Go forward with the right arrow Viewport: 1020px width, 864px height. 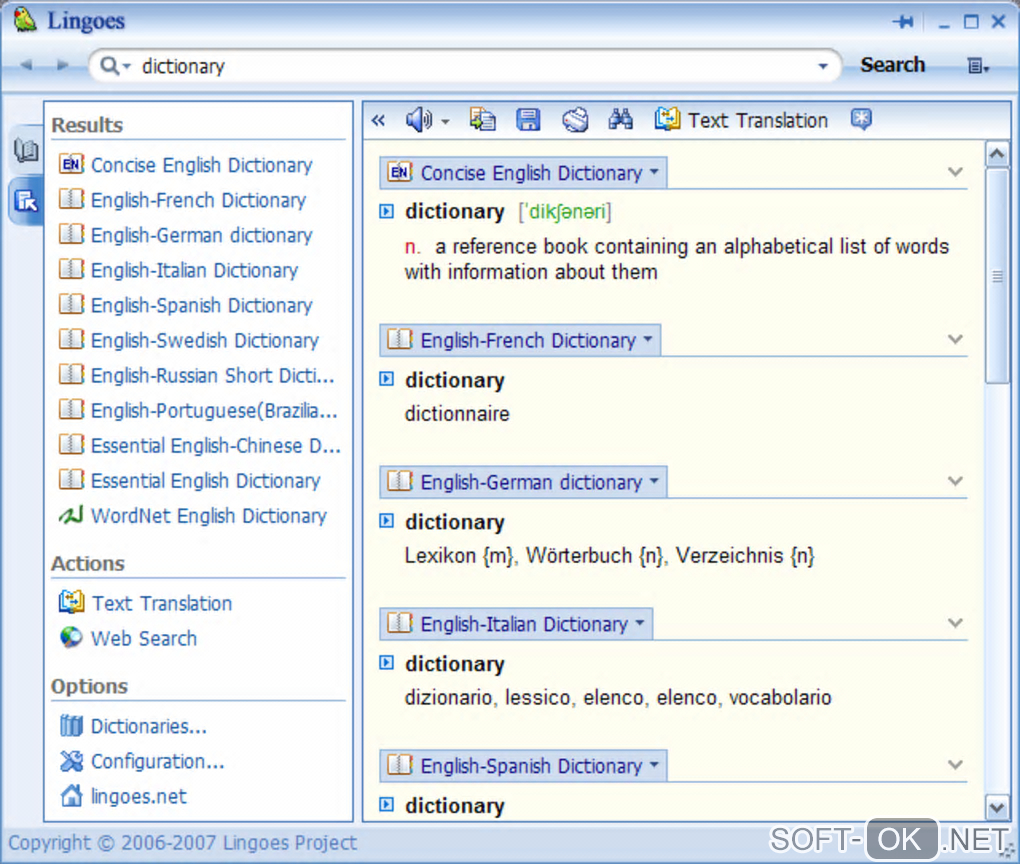click(62, 65)
